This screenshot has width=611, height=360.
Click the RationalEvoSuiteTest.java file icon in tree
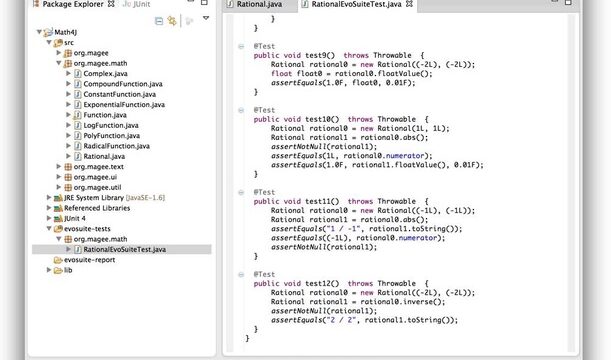coord(78,249)
